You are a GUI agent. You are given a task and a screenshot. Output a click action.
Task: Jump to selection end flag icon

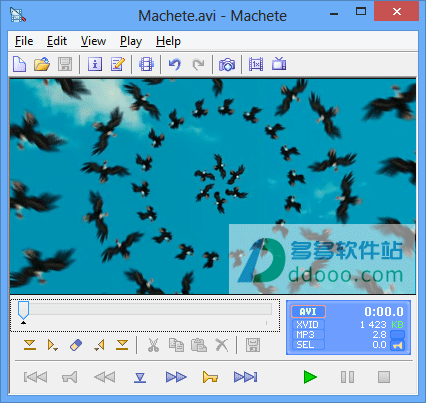(x=99, y=345)
